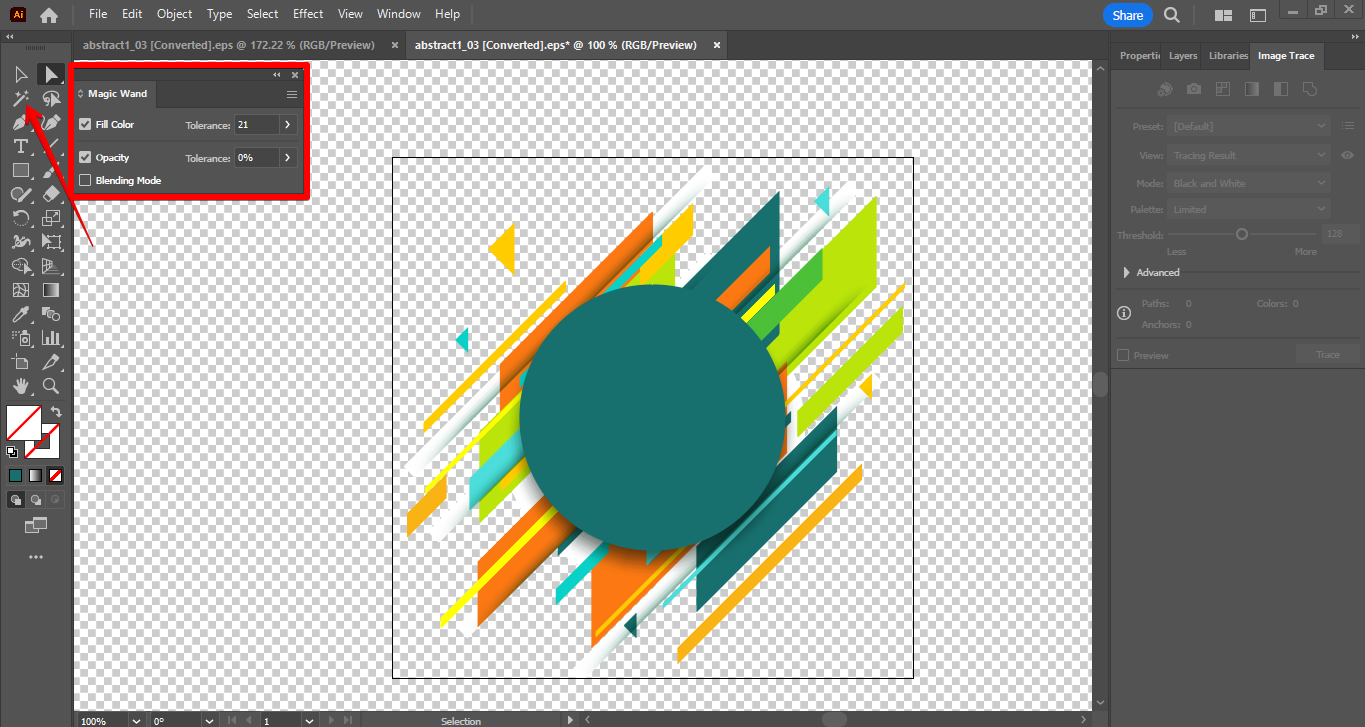Open the View dropdown showing Tracing Result

click(x=1250, y=155)
